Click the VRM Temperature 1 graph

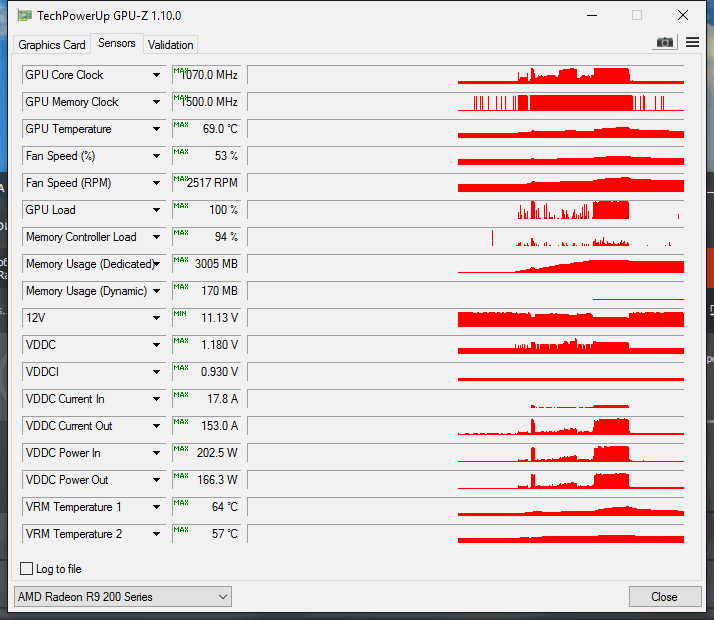(x=466, y=507)
